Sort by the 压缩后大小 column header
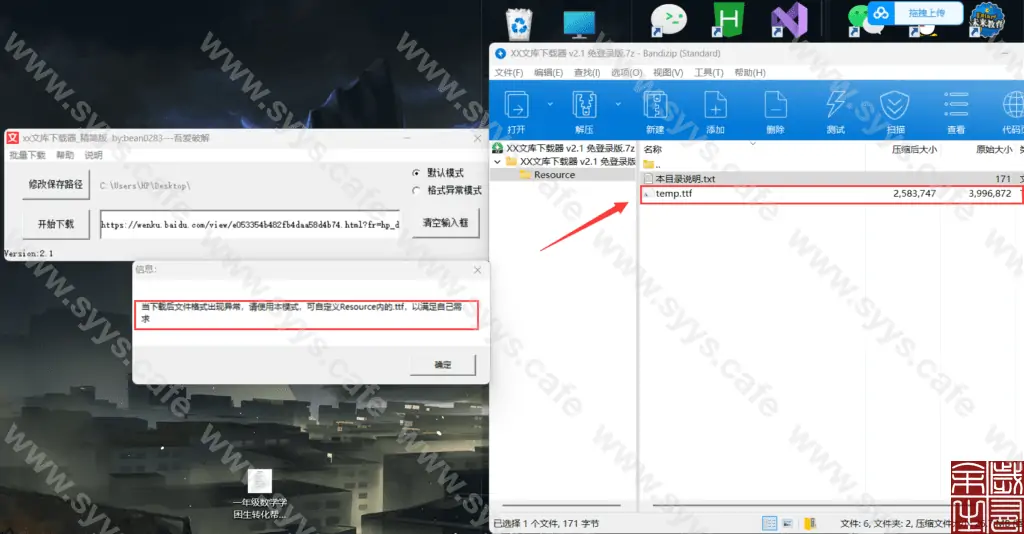 pyautogui.click(x=914, y=149)
